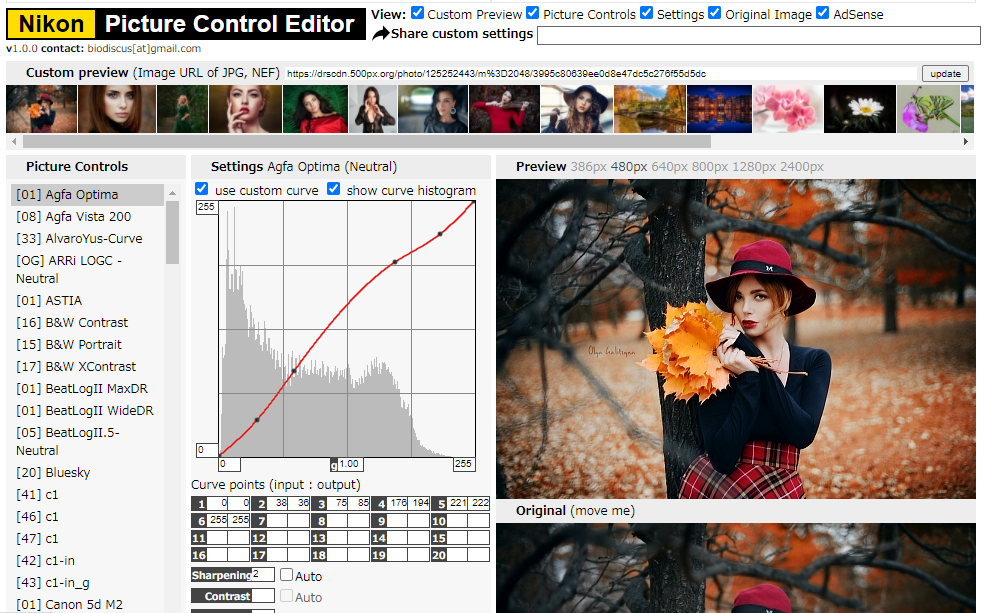This screenshot has height=613, width=997.
Task: Uncheck show curve histogram
Action: pyautogui.click(x=333, y=189)
